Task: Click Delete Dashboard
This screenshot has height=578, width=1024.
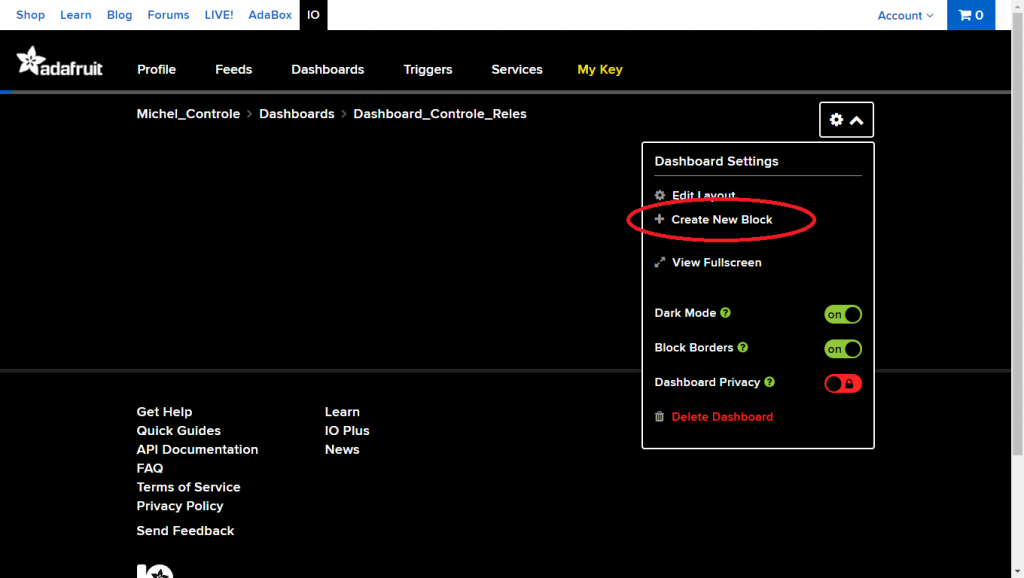Action: tap(714, 417)
